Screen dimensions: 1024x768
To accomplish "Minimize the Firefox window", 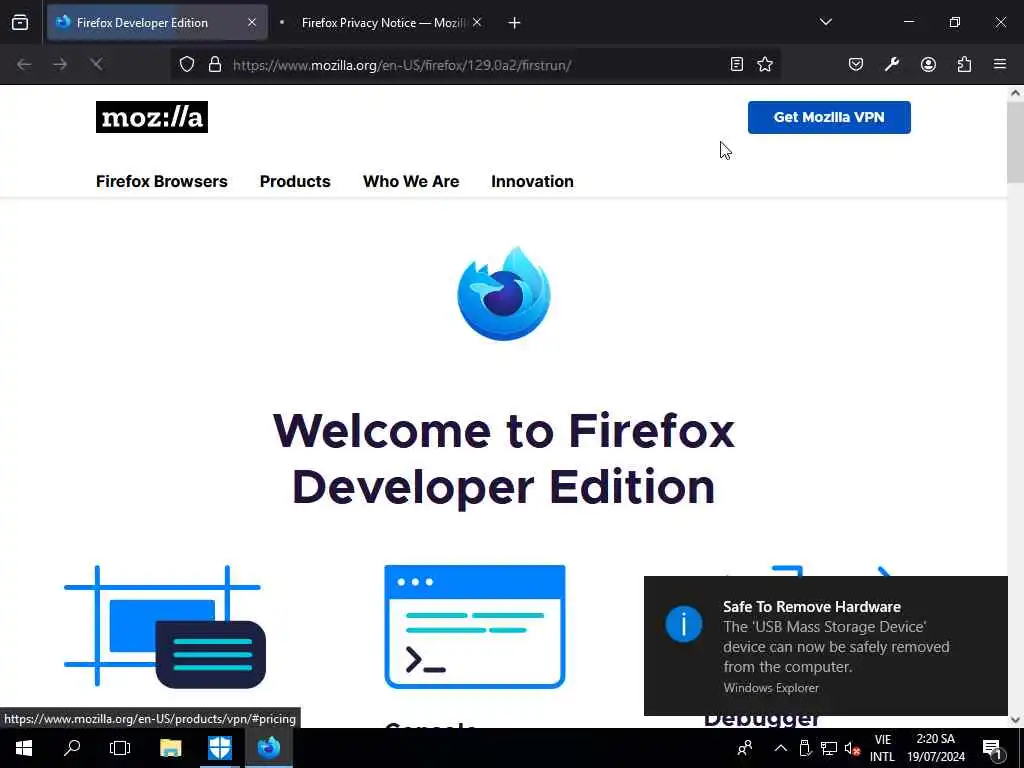I will [908, 23].
